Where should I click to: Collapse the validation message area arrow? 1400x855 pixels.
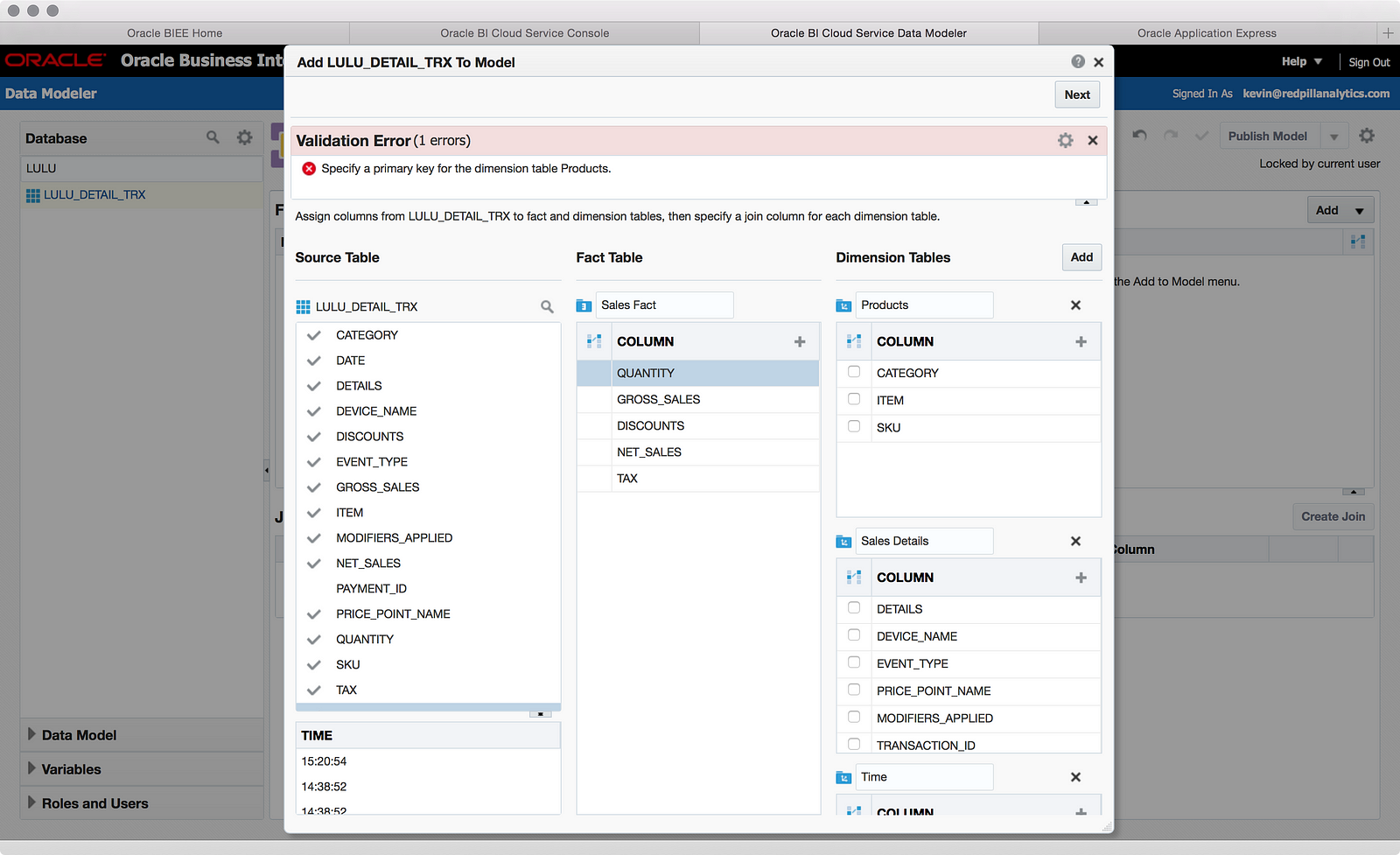point(1086,202)
